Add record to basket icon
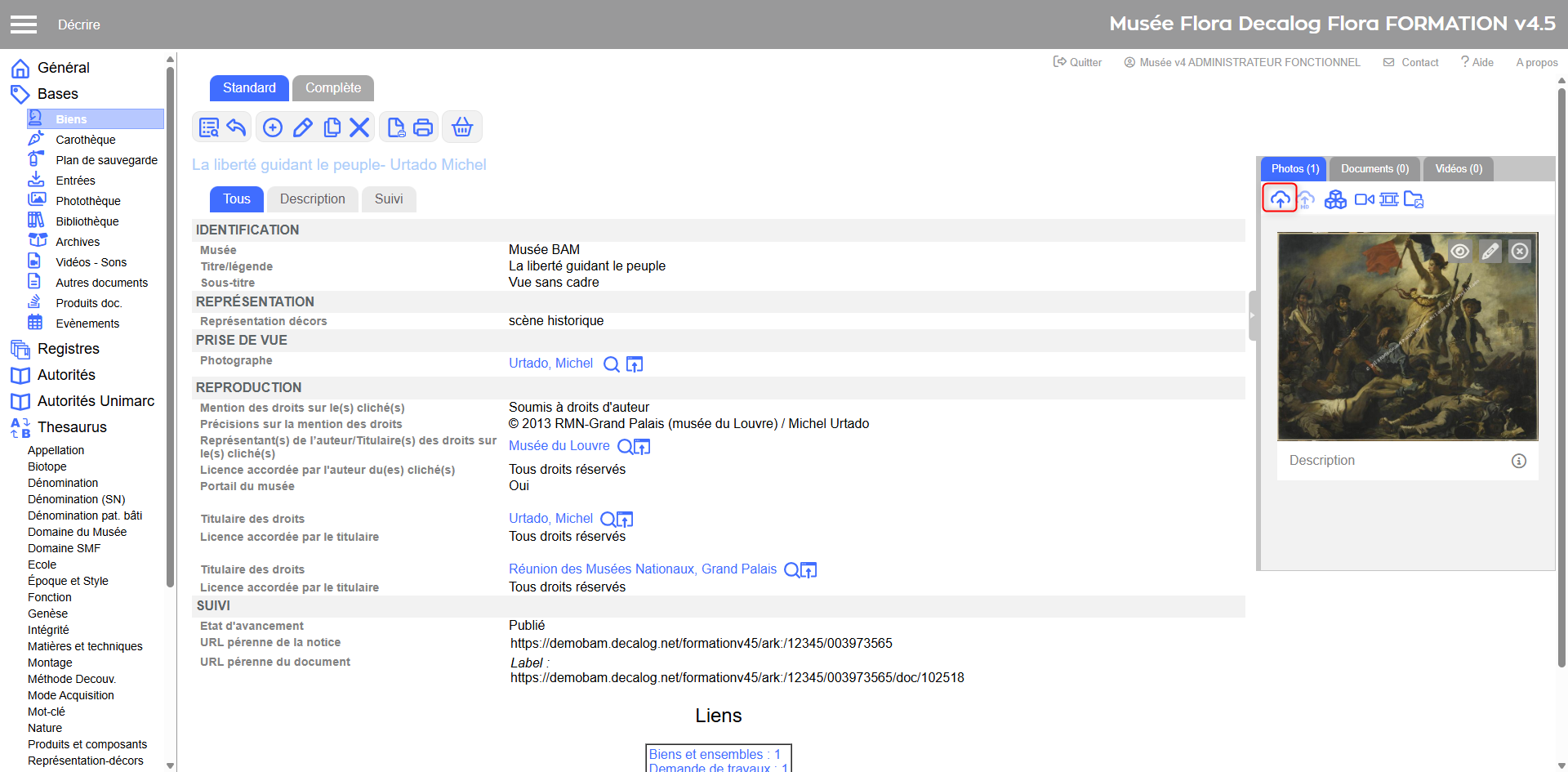1568x772 pixels. 462,127
